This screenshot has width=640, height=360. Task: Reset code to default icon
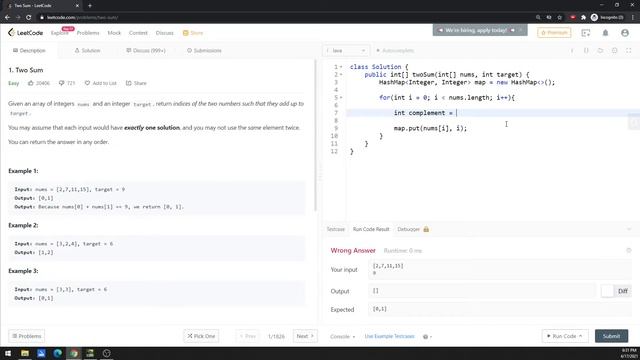tap(600, 51)
